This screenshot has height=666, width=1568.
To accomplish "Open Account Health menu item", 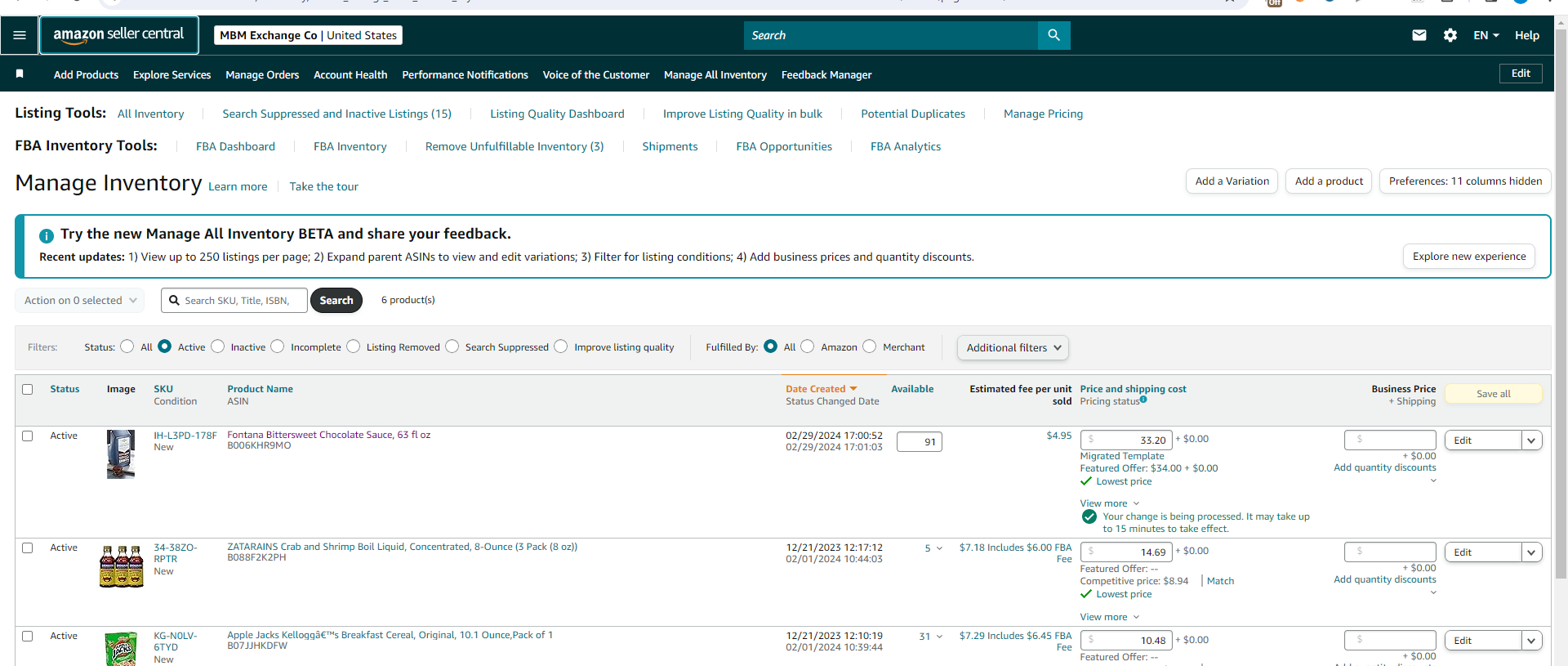I will (350, 75).
